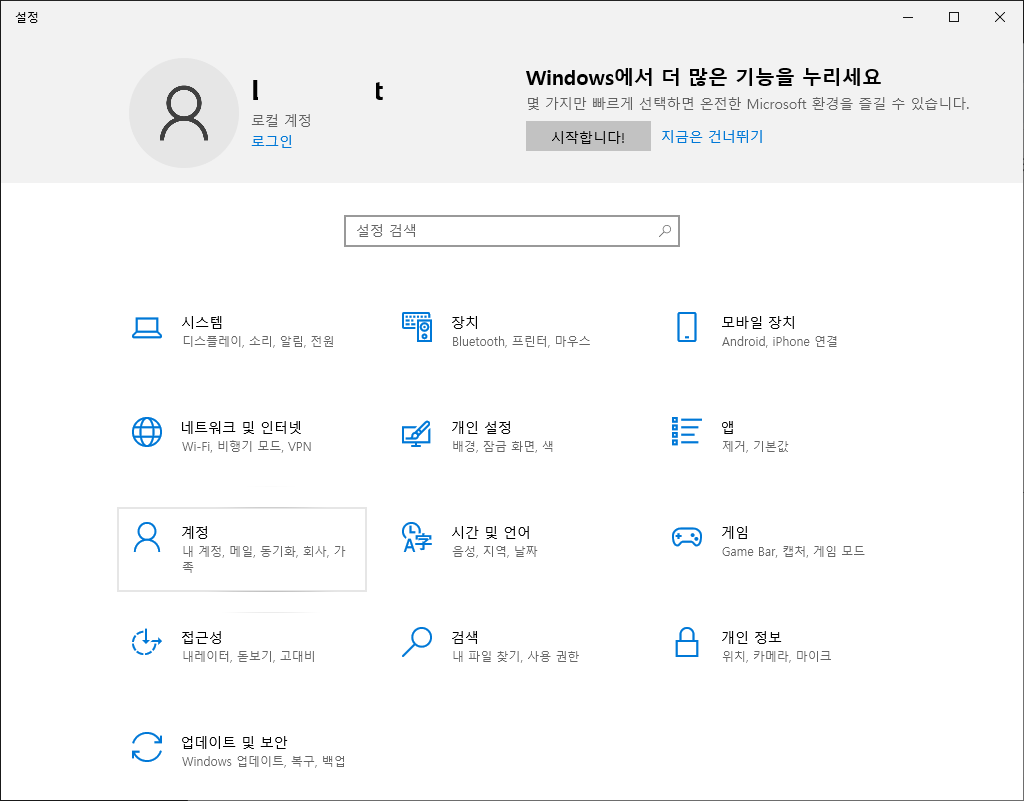Focus the 설정 검색 input field
1024x801 pixels.
click(x=511, y=230)
